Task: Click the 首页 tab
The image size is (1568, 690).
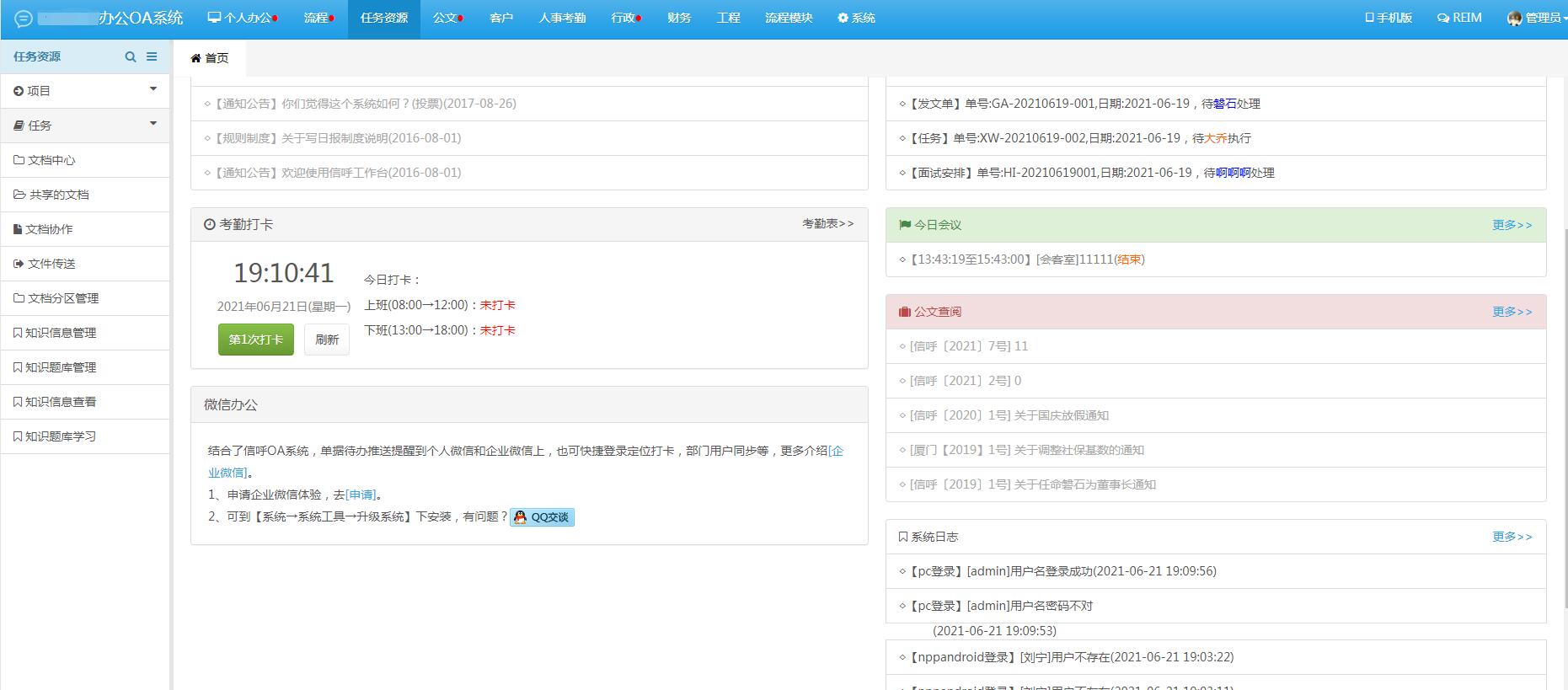Action: point(210,58)
